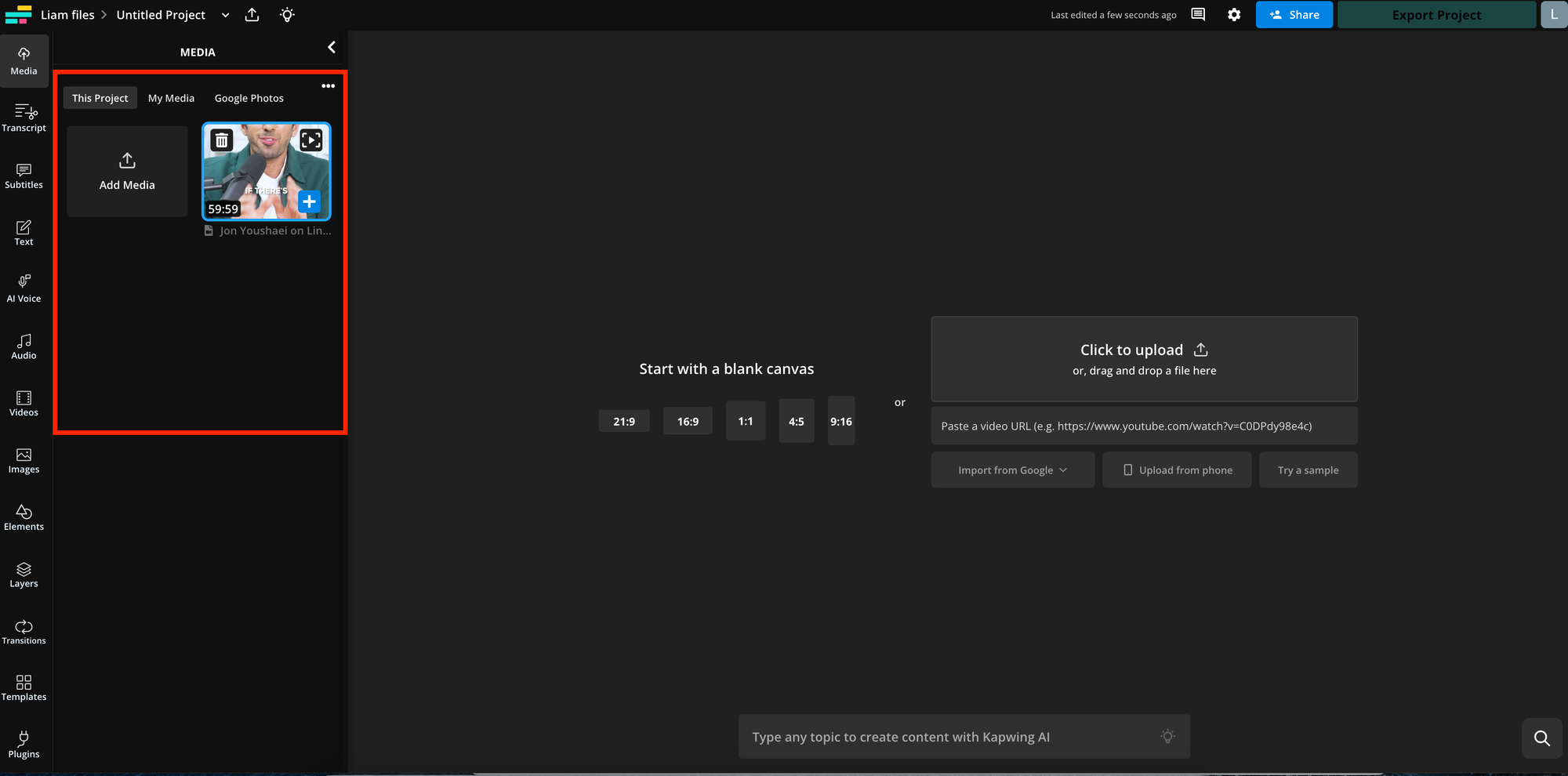1568x776 pixels.
Task: Open the AI Voice tool
Action: tap(24, 288)
